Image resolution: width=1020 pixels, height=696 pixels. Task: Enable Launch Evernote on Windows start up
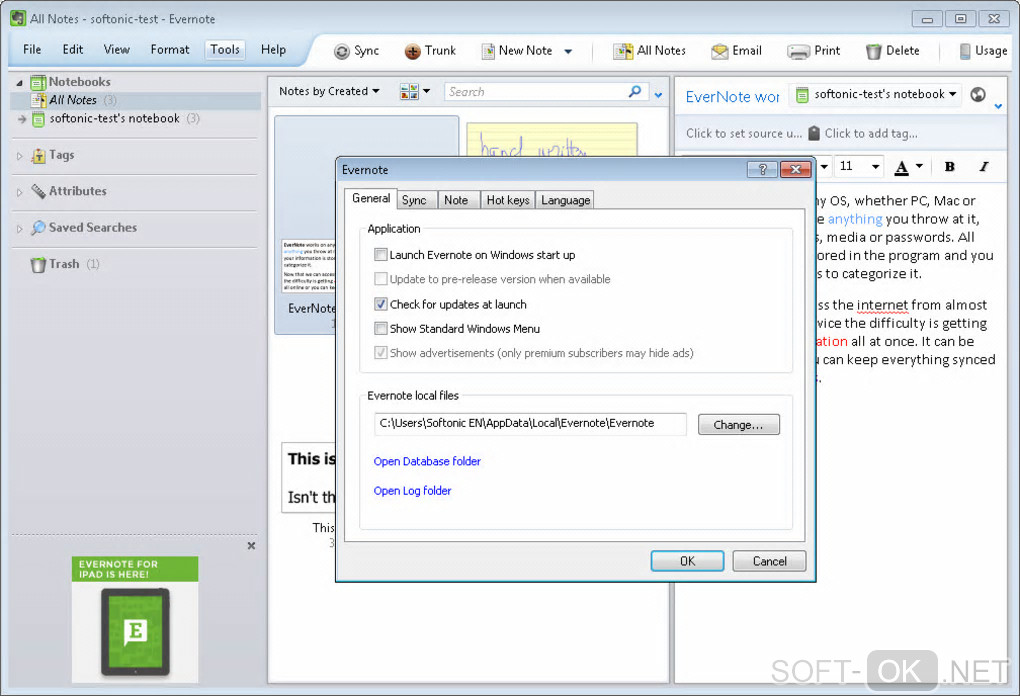click(381, 254)
